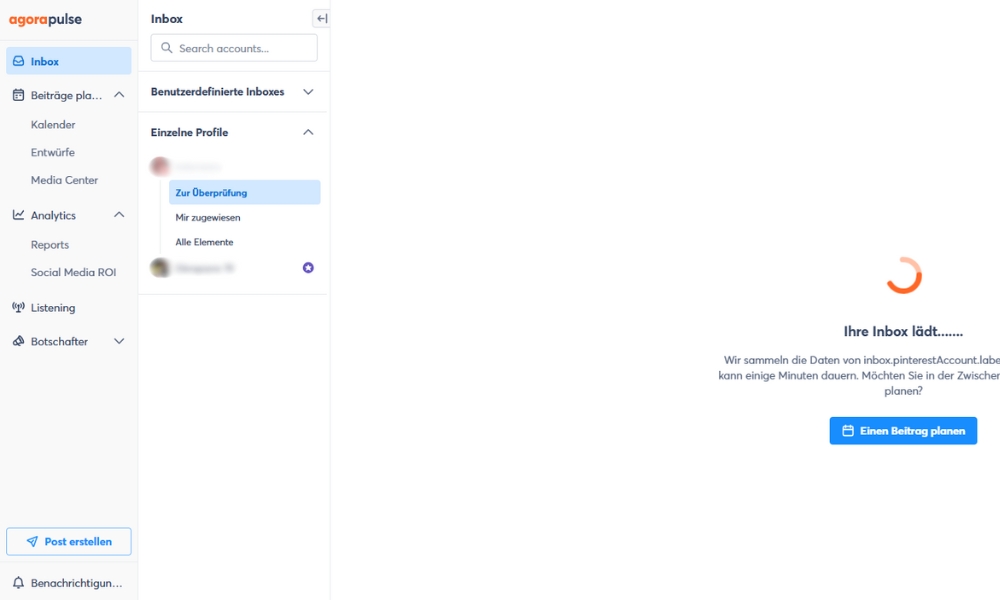The height and width of the screenshot is (600, 1000).
Task: Click the Analytics chart icon
Action: (18, 215)
